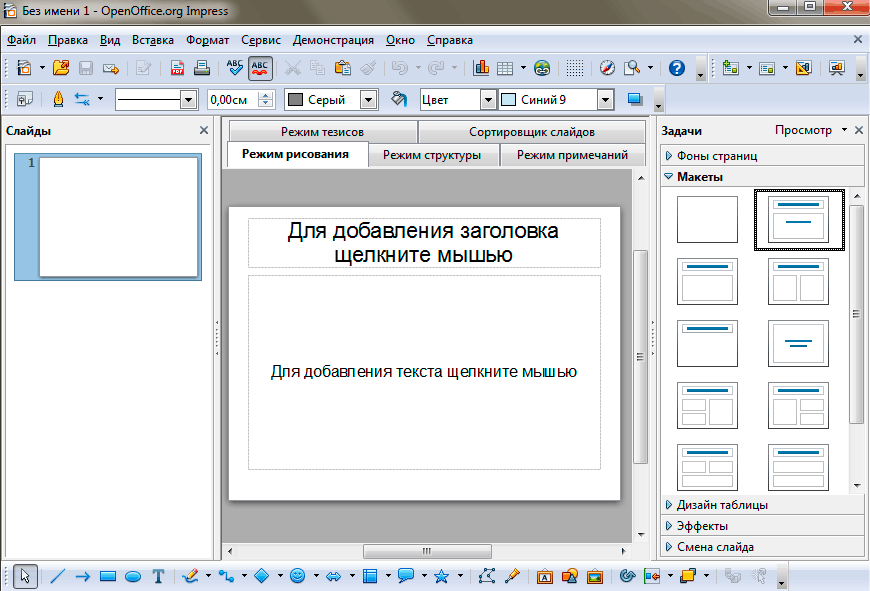The width and height of the screenshot is (870, 591).
Task: Expand Эффекты section
Action: (x=762, y=526)
